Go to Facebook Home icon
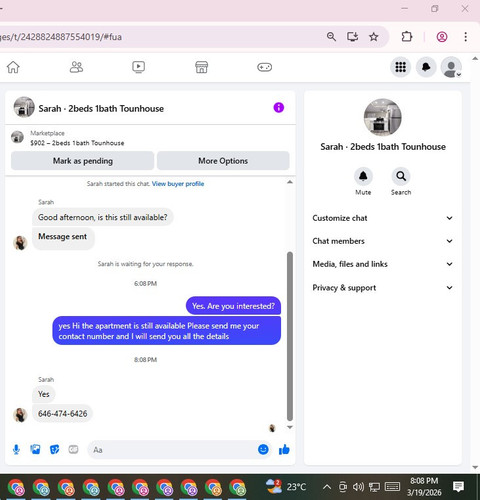Screen dimensions: 480x500 pos(13,67)
